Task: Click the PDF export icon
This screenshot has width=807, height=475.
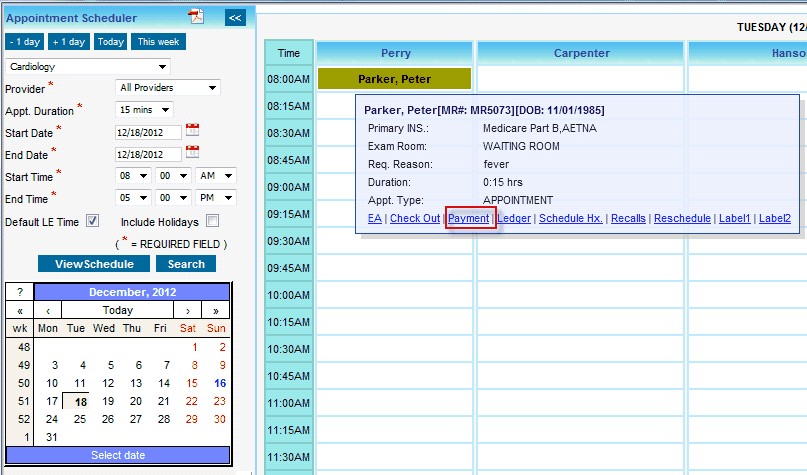Action: click(x=197, y=16)
